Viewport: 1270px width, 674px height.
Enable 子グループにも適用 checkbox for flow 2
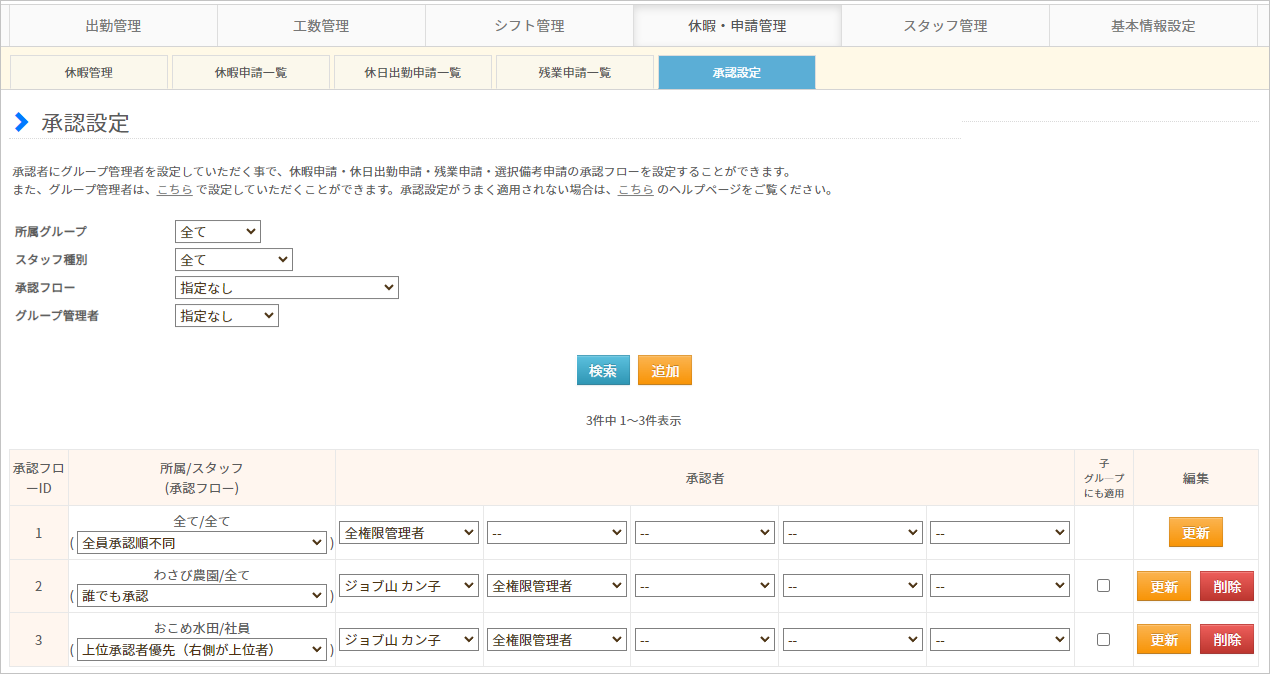point(1103,586)
